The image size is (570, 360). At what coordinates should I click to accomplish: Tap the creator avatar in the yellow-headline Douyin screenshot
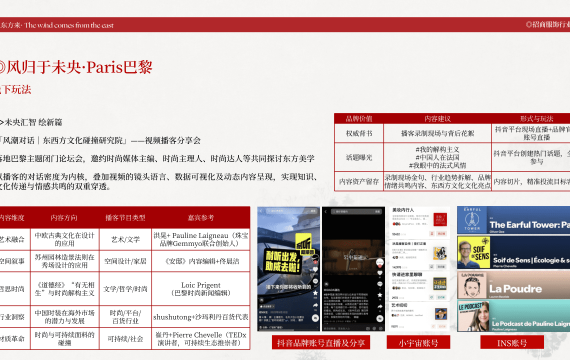click(316, 258)
